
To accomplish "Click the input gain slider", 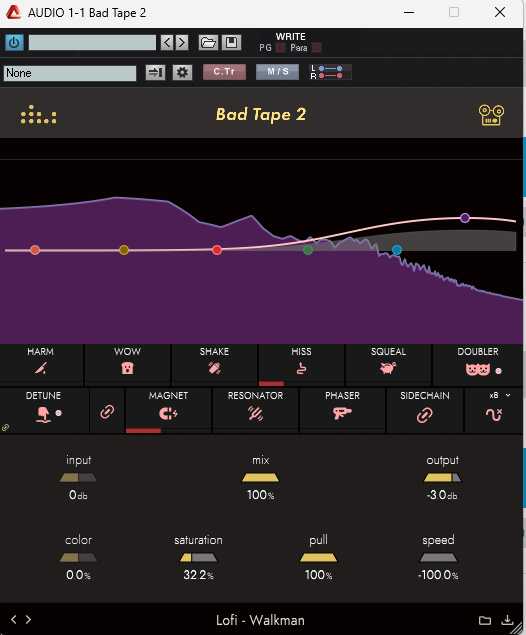I will pos(78,478).
